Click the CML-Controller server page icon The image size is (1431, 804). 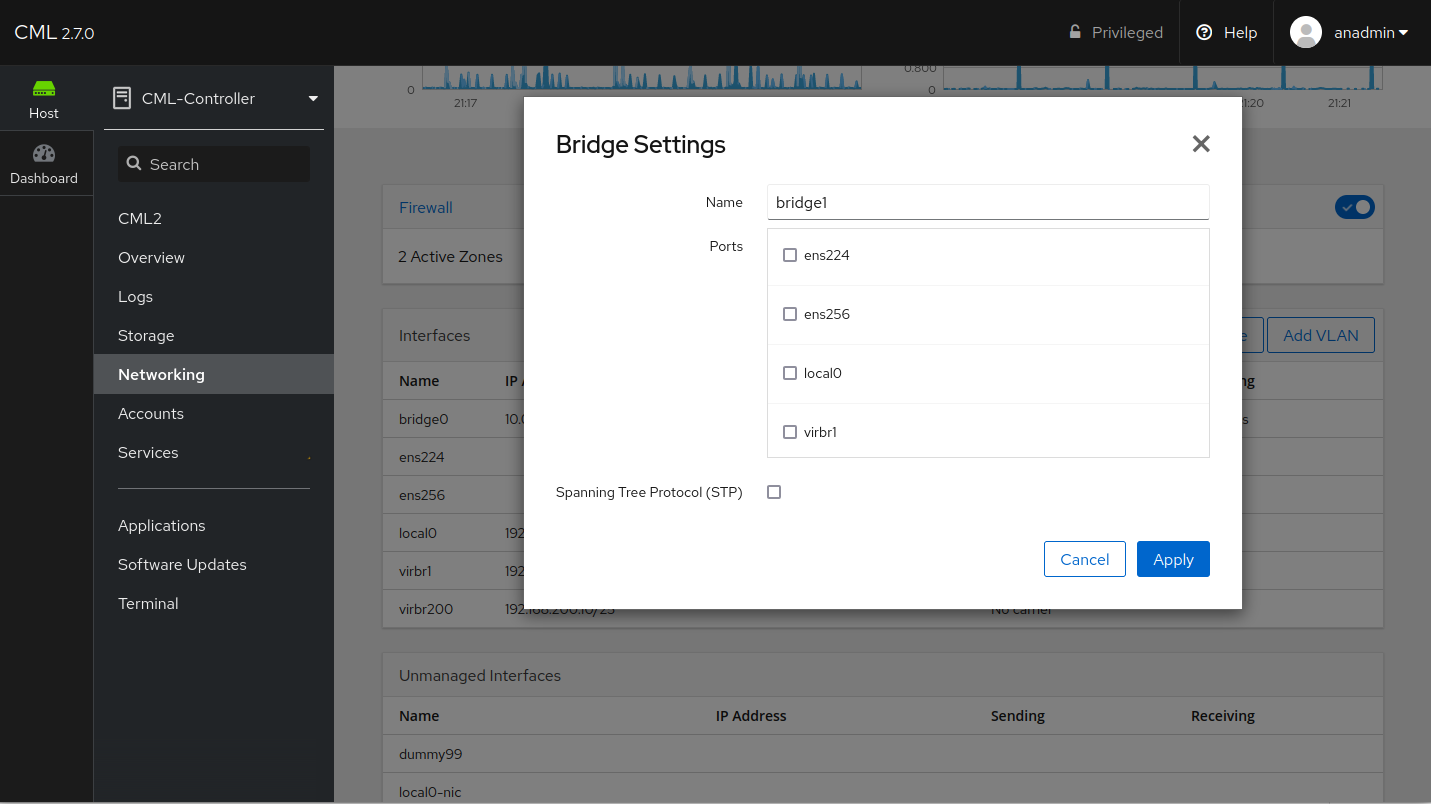pos(121,97)
